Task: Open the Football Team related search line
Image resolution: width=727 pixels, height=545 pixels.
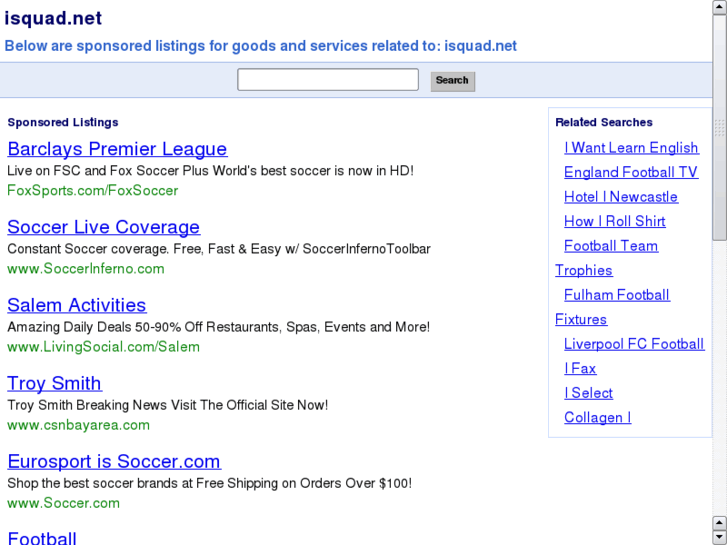Action: [611, 246]
